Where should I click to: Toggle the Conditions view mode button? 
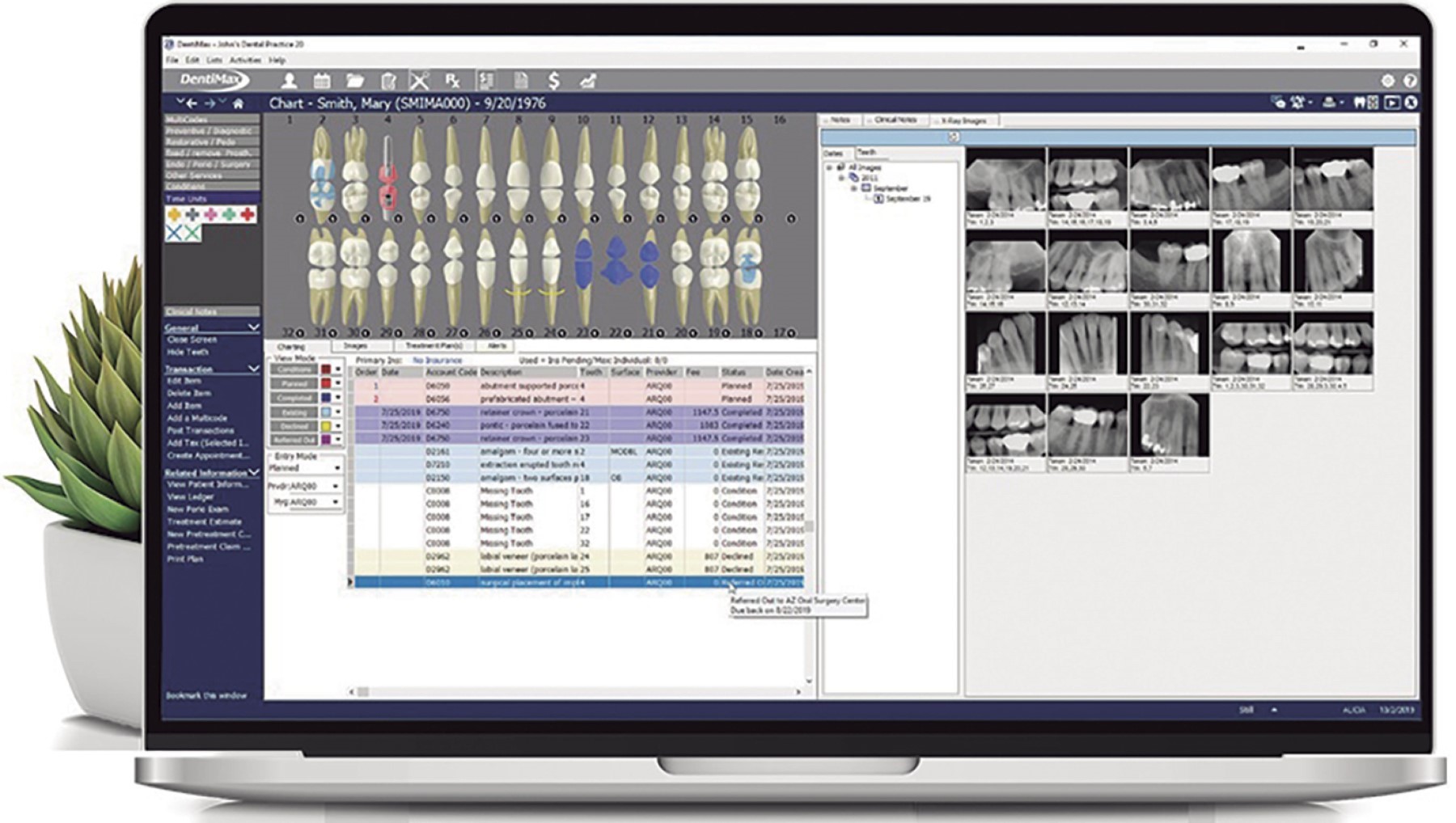(x=294, y=370)
